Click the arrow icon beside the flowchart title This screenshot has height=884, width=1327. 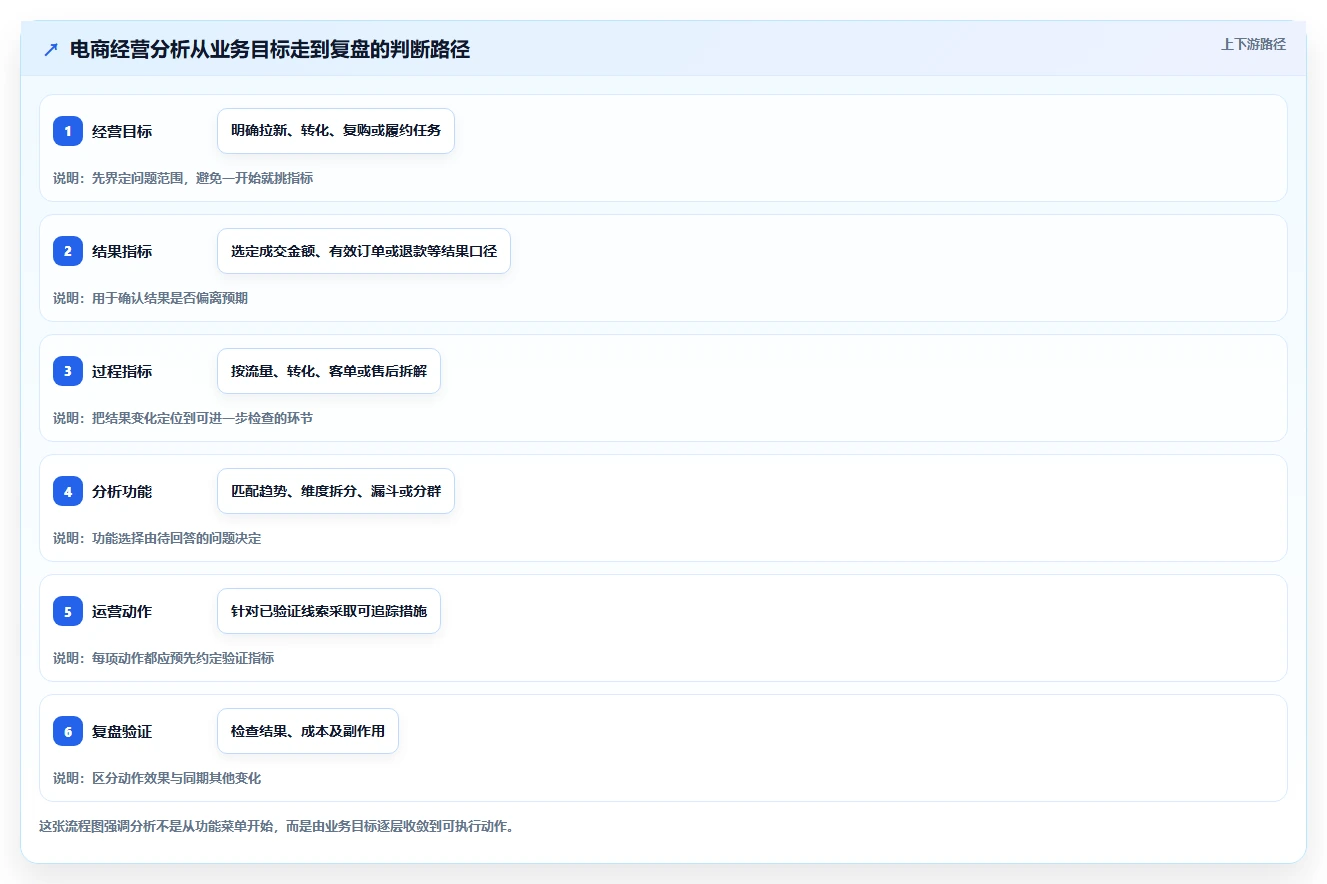[51, 49]
